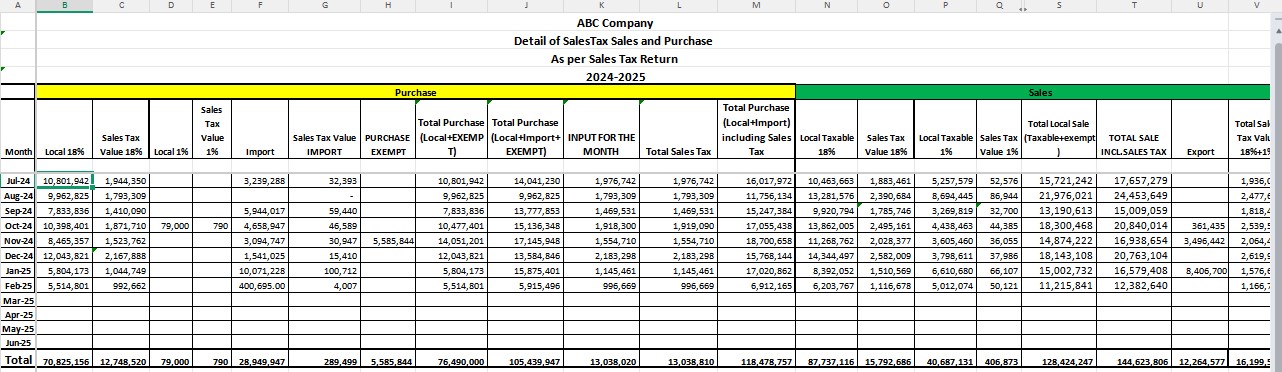
Task: Select the 'Jun-25' month row label
Action: (x=19, y=342)
